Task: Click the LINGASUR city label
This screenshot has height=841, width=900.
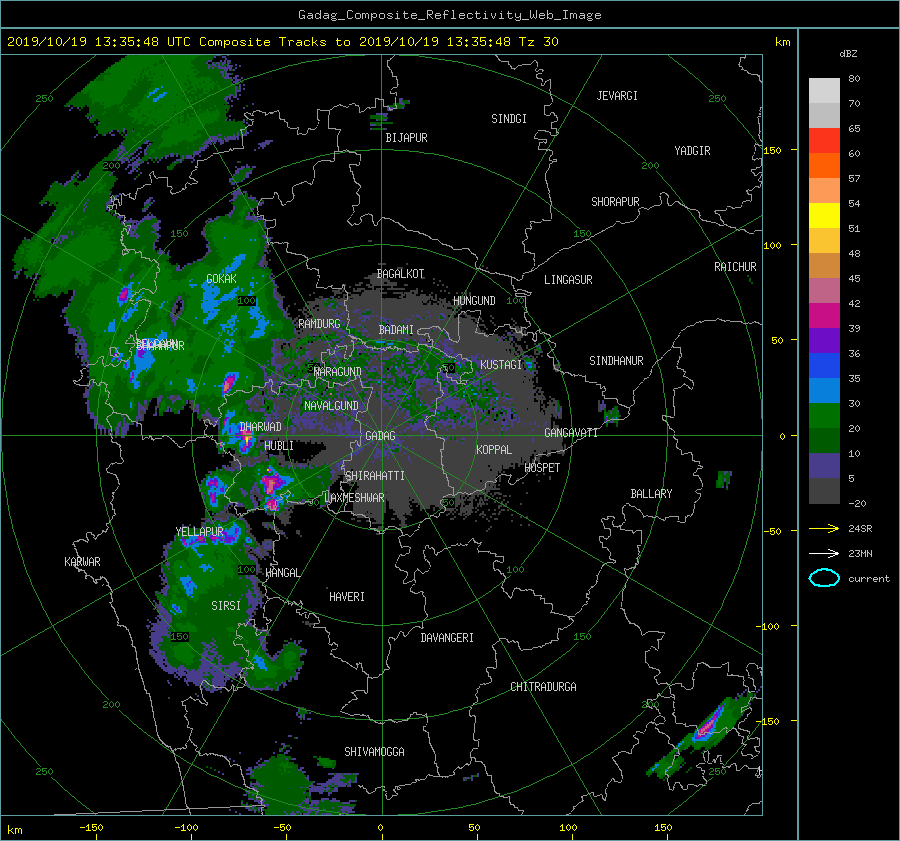Action: tap(568, 280)
